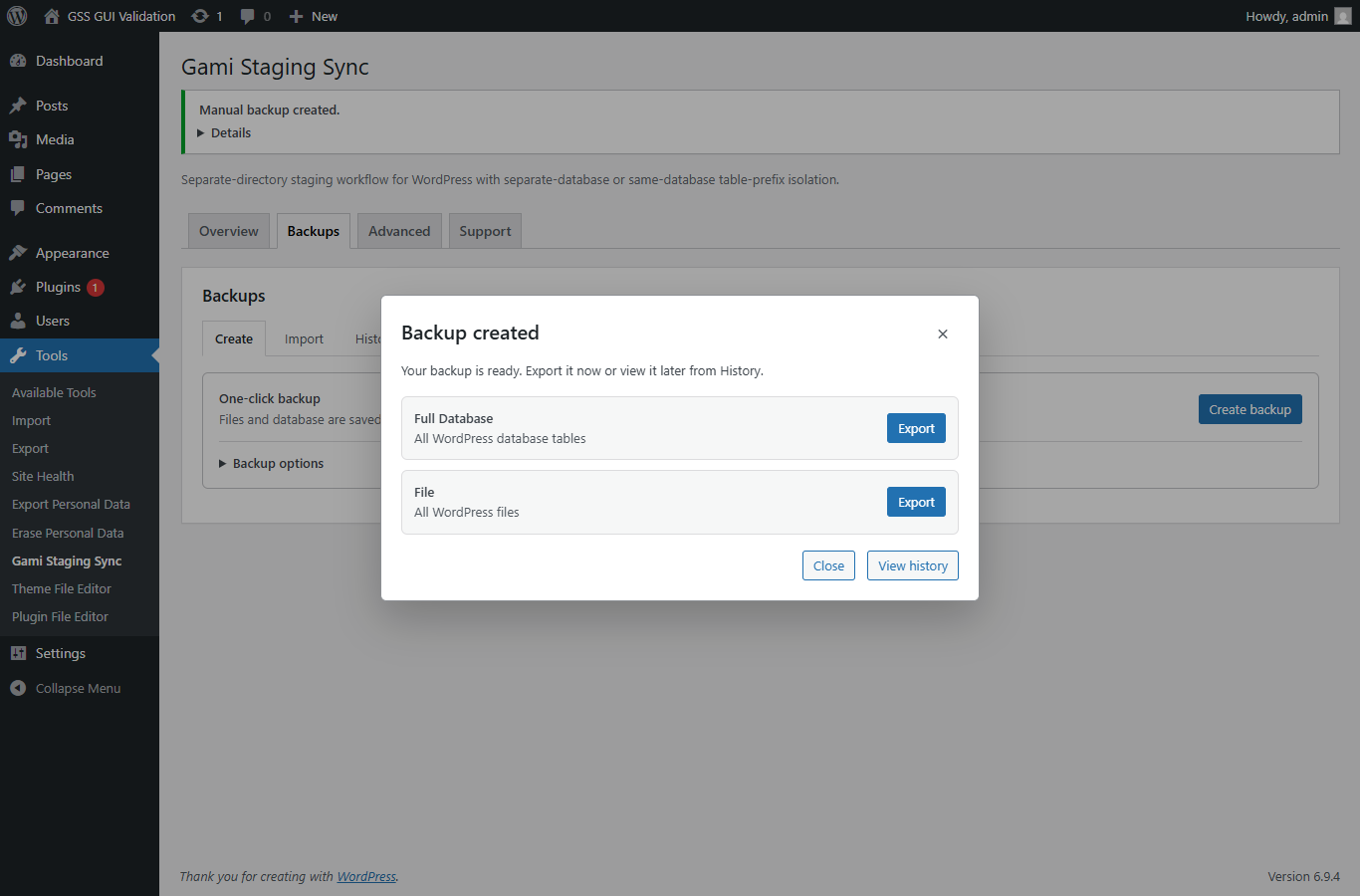Select the Backups tab
The width and height of the screenshot is (1360, 896).
pos(314,231)
